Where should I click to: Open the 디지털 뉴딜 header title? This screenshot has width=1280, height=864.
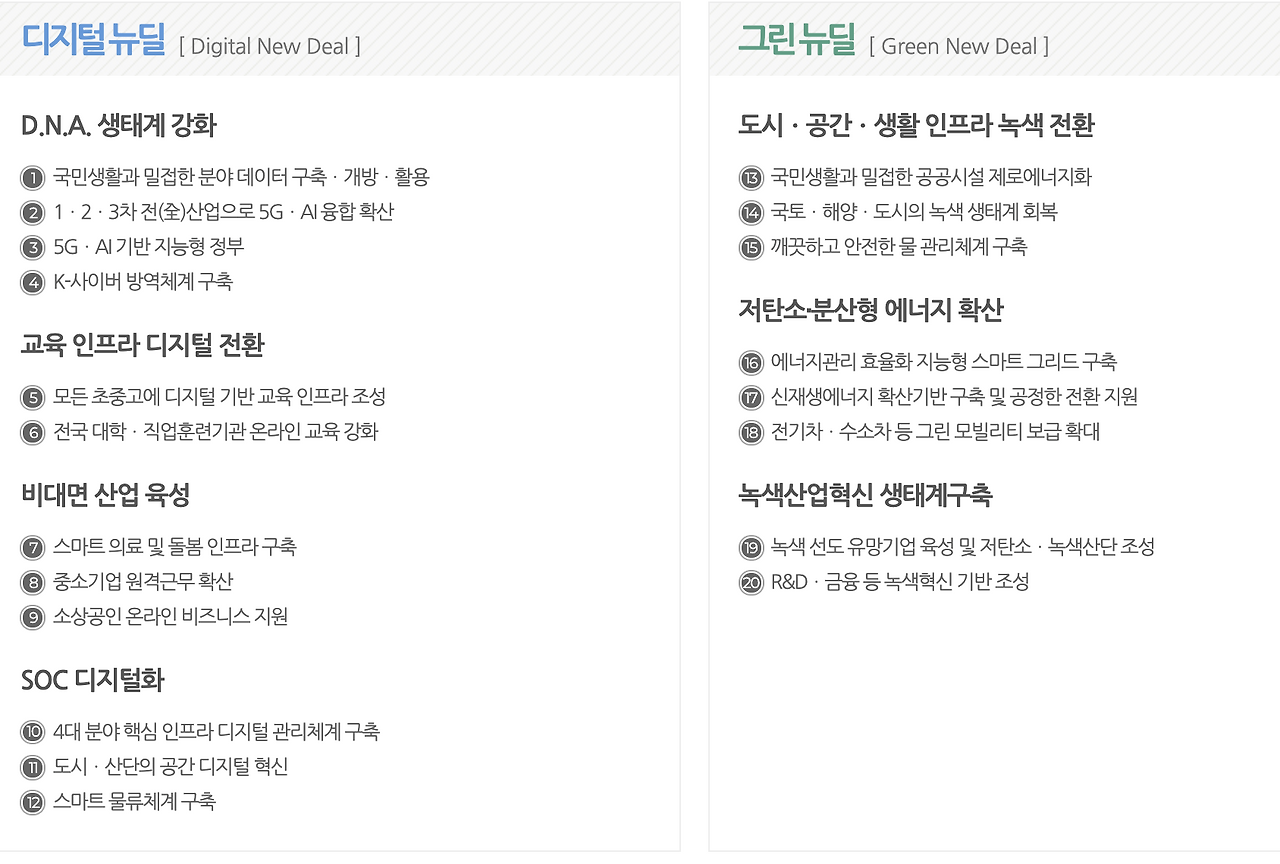(93, 40)
